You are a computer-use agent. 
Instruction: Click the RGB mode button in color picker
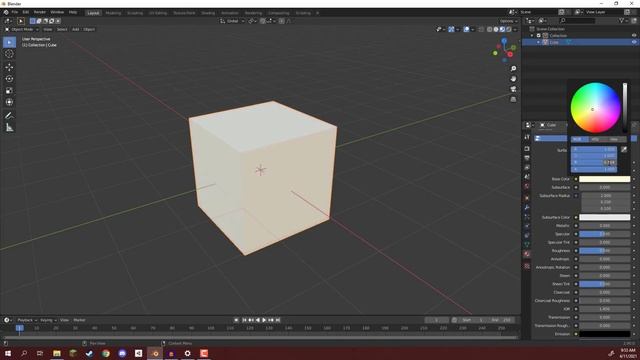pos(580,139)
